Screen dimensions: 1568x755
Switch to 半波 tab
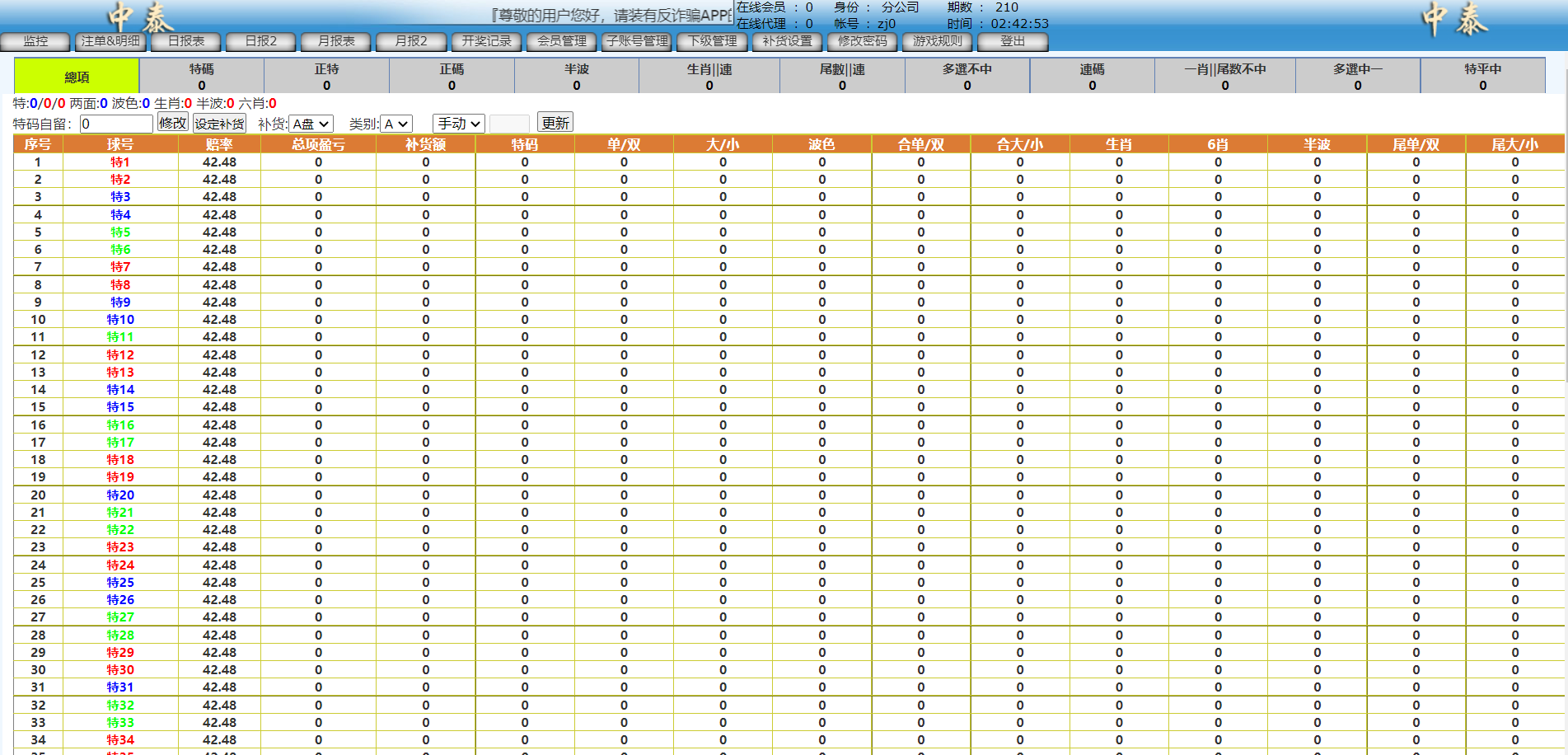577,77
